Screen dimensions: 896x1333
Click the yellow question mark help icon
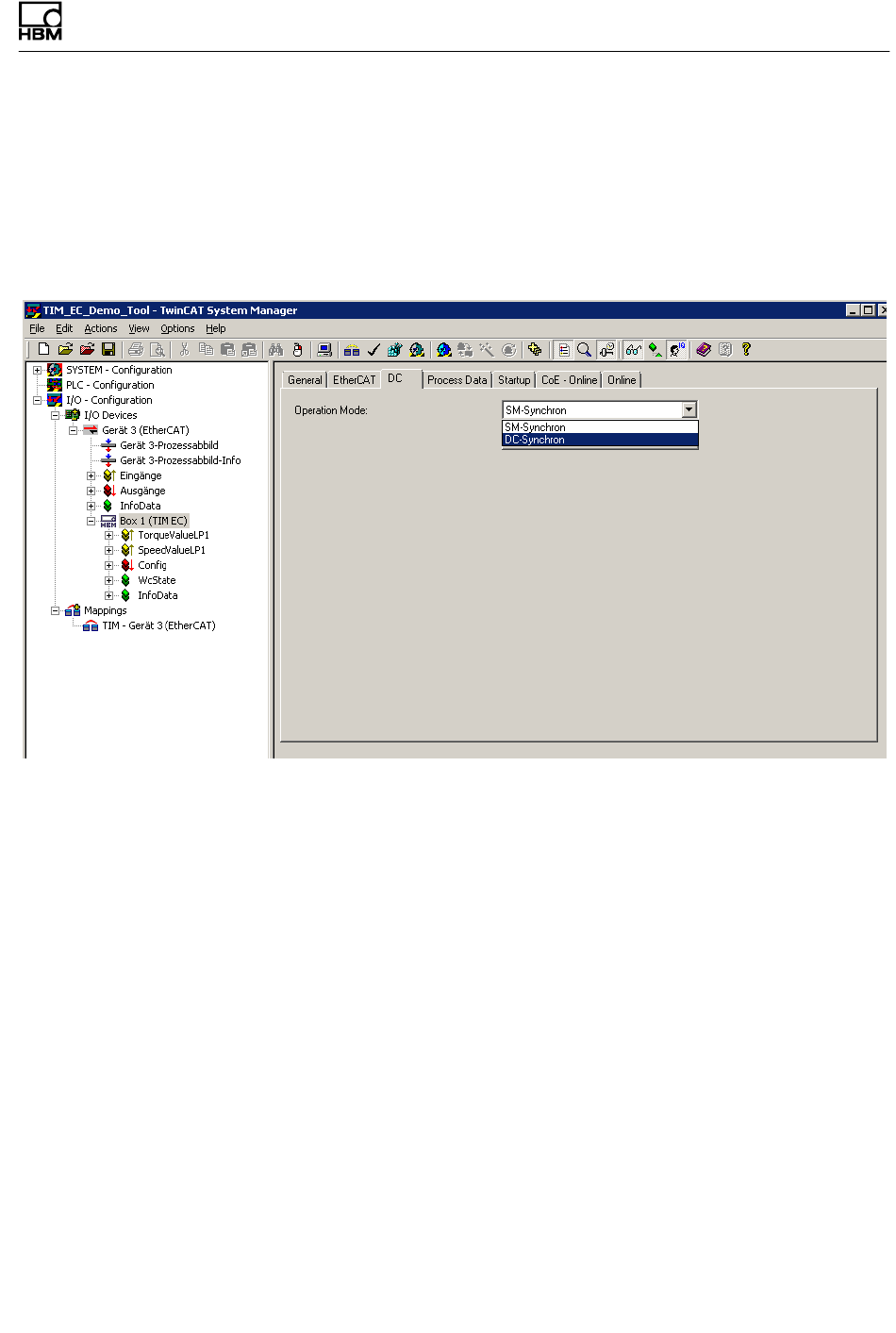(x=747, y=350)
